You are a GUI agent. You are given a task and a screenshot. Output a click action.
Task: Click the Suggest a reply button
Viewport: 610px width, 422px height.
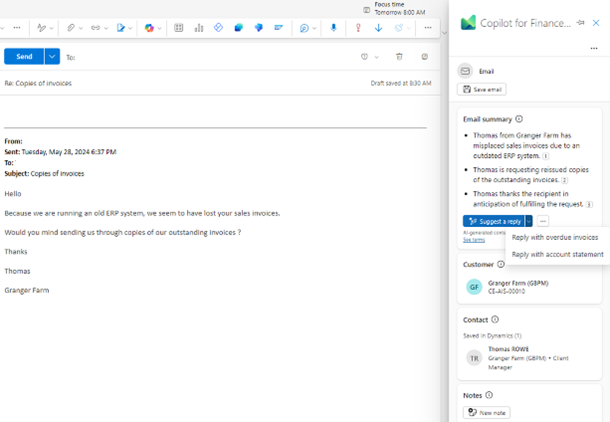click(x=493, y=221)
